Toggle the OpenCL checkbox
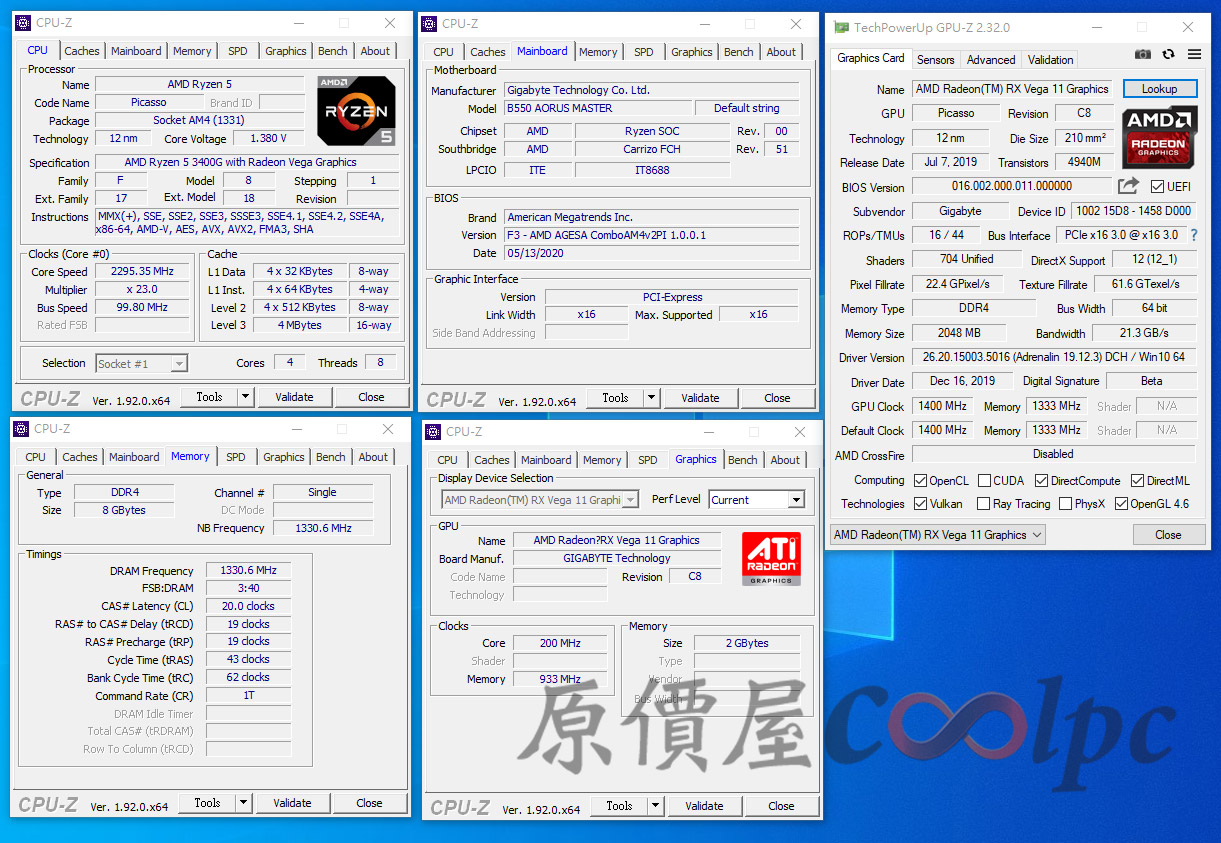Screen dimensions: 1221x843 click(x=920, y=481)
